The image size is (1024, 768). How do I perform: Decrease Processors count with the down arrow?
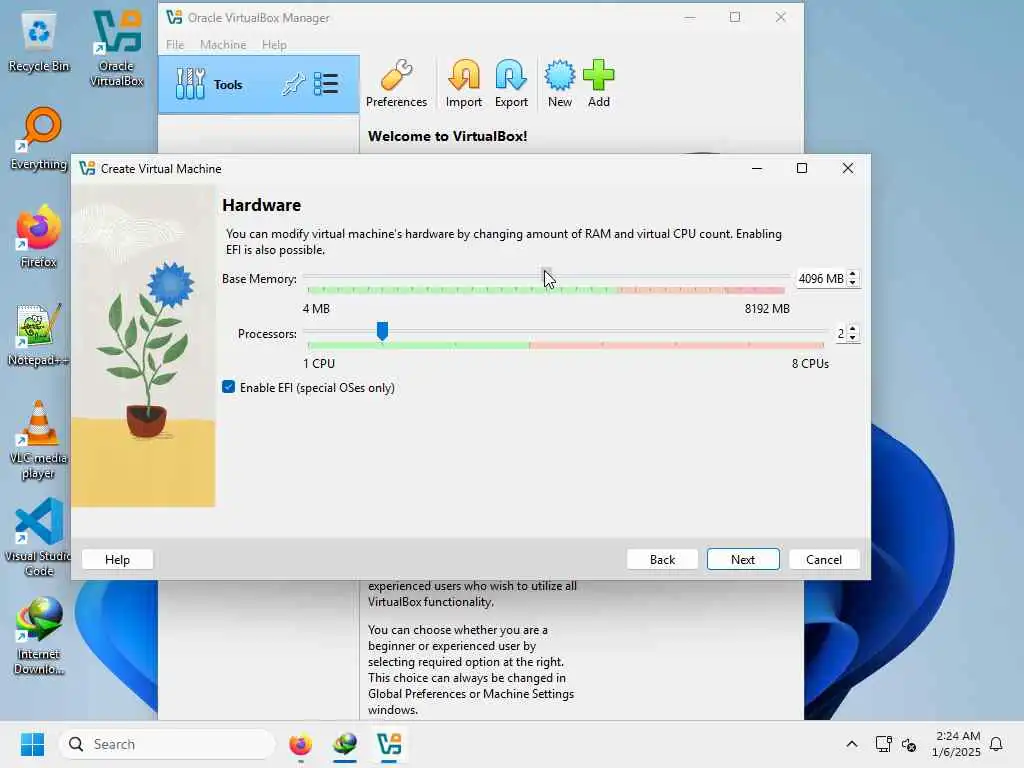[x=852, y=338]
